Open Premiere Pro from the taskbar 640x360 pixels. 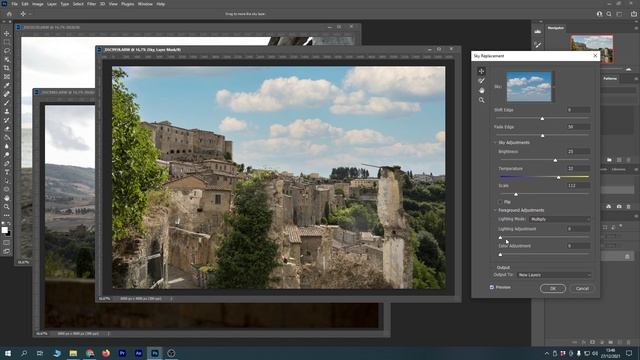coord(122,353)
